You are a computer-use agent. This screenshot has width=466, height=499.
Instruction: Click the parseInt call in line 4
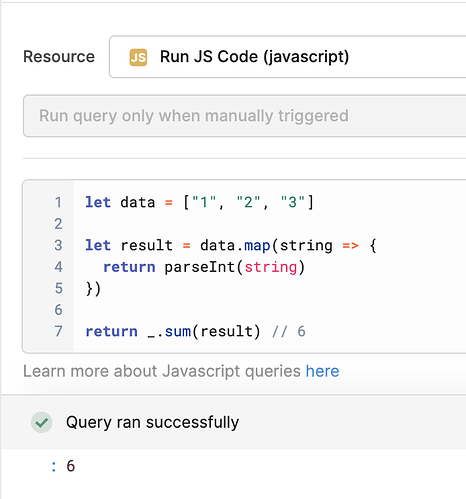tap(235, 267)
